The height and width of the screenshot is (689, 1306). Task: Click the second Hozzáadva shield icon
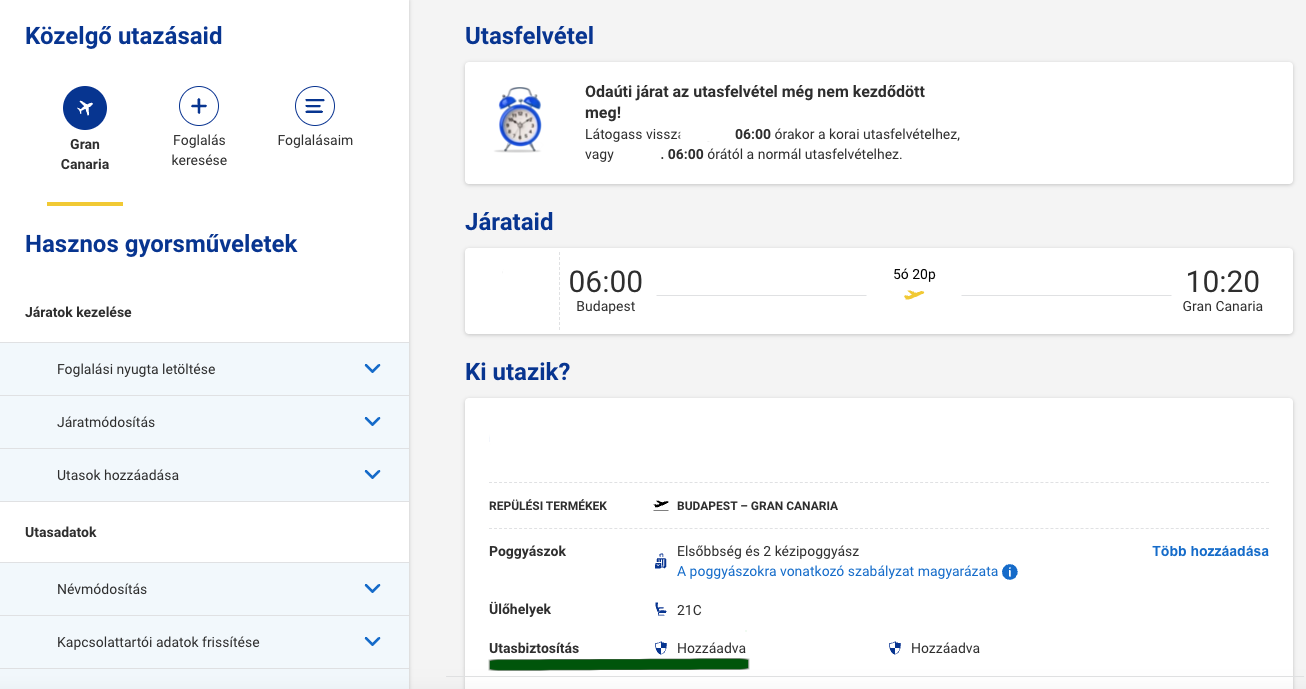point(895,648)
